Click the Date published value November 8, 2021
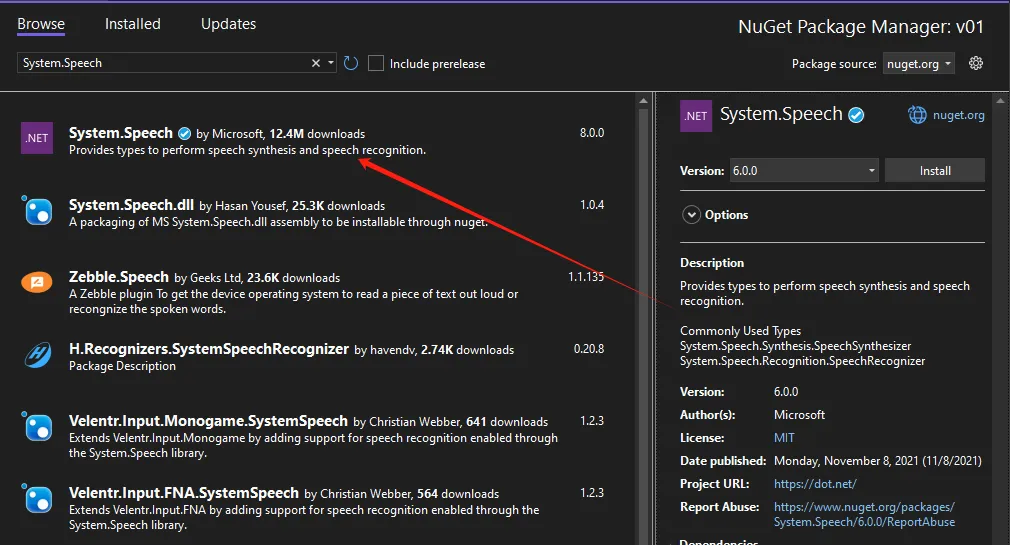Image resolution: width=1010 pixels, height=545 pixels. 878,461
